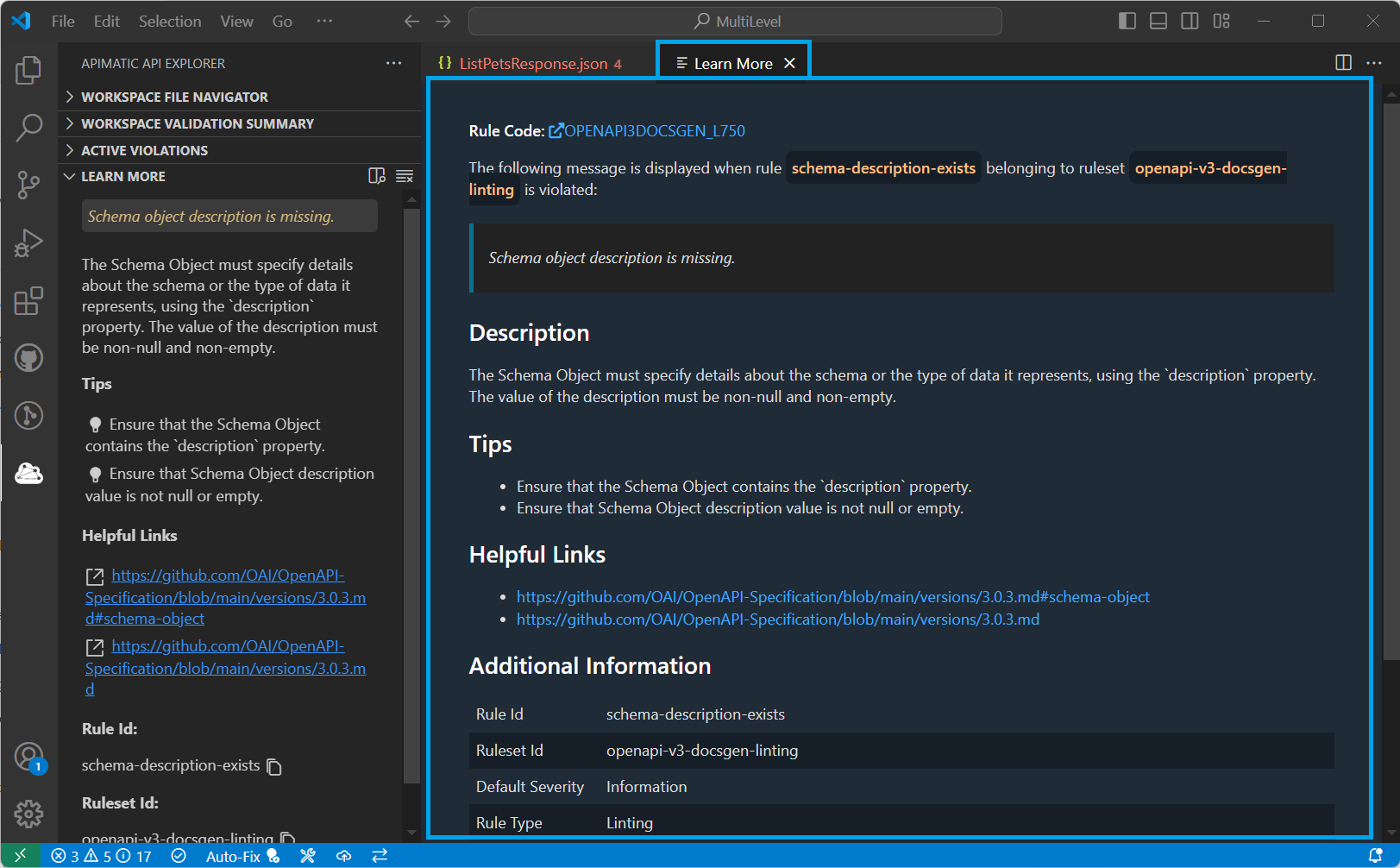Click the remote window indicator in the status bar
The image size is (1400, 868).
coord(21,856)
